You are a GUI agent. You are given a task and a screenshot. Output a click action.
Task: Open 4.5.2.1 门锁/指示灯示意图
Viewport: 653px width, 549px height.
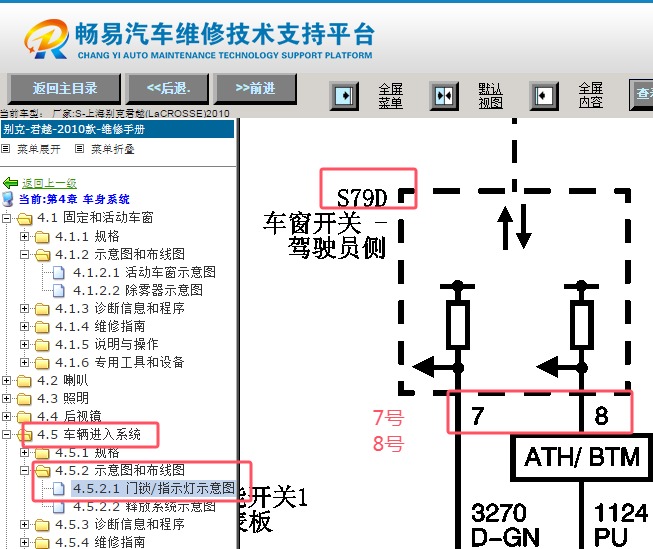(153, 488)
